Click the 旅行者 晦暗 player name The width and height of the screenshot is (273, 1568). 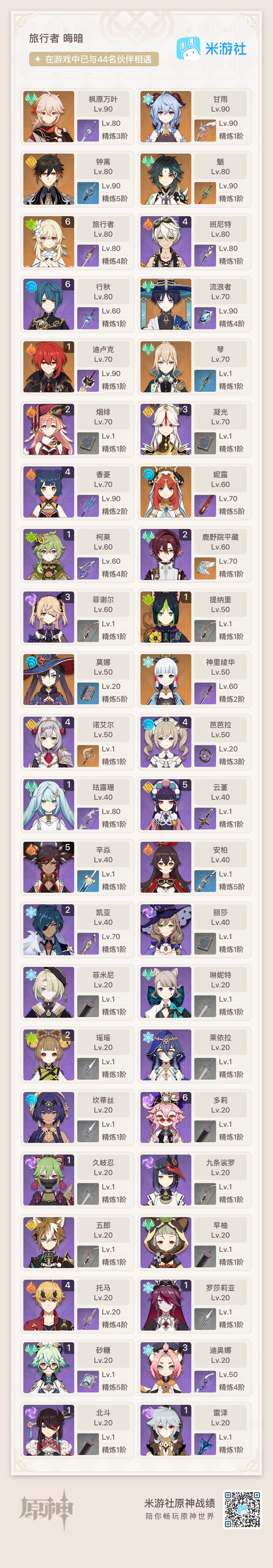pyautogui.click(x=56, y=38)
